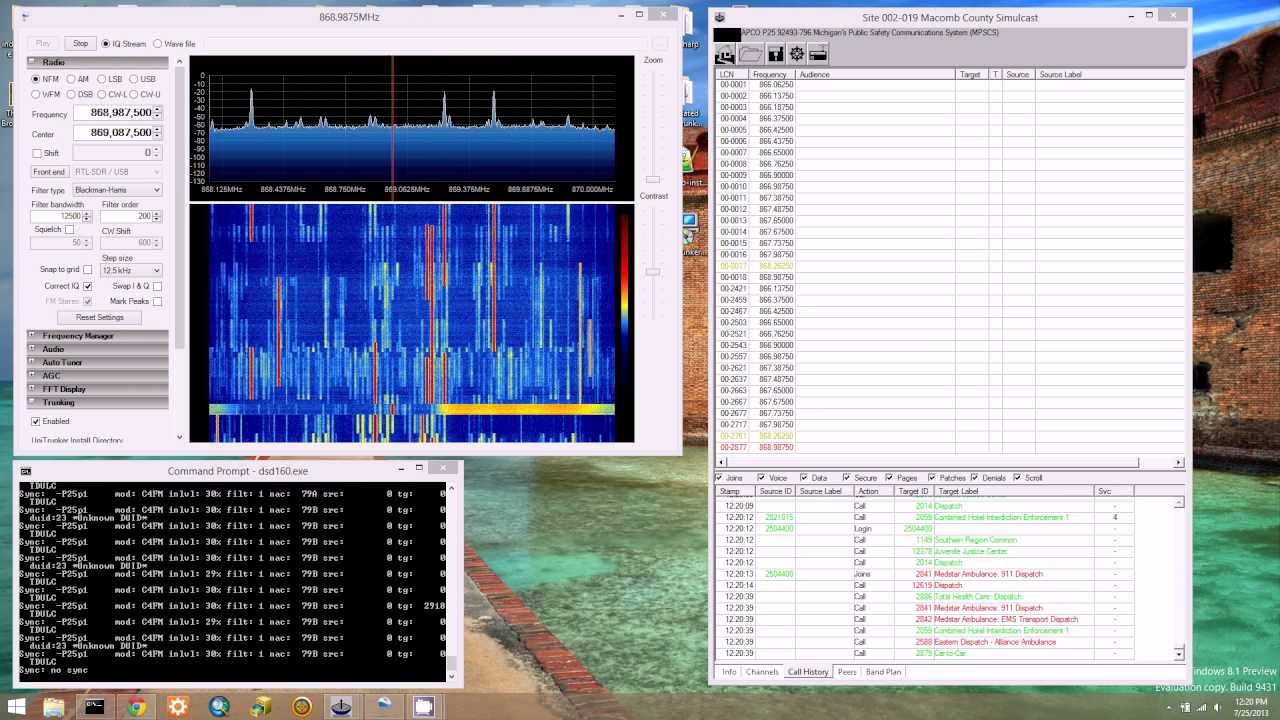Click the open folder icon in Unitrunker toolbar
This screenshot has width=1280, height=720.
coord(751,55)
